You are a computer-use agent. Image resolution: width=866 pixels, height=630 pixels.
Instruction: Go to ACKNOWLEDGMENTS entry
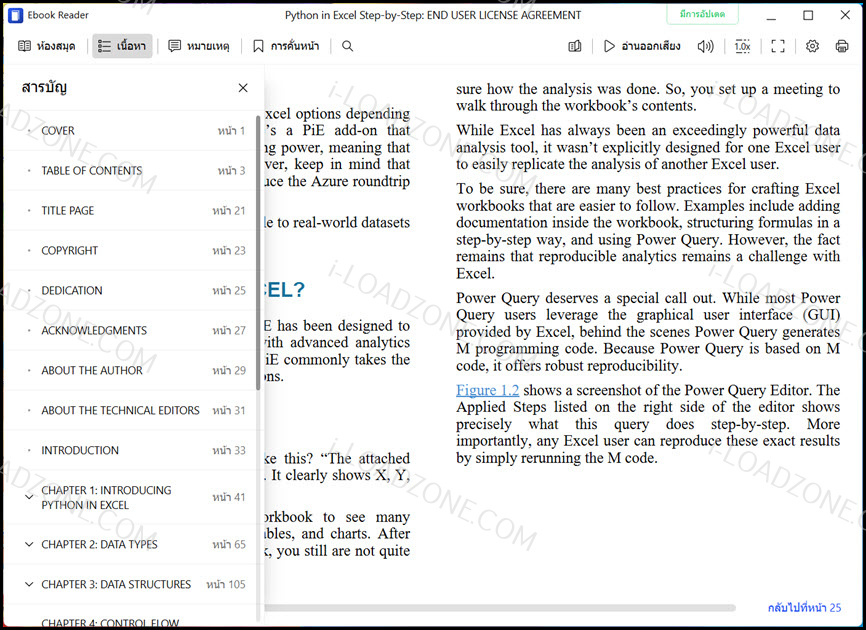pos(132,330)
